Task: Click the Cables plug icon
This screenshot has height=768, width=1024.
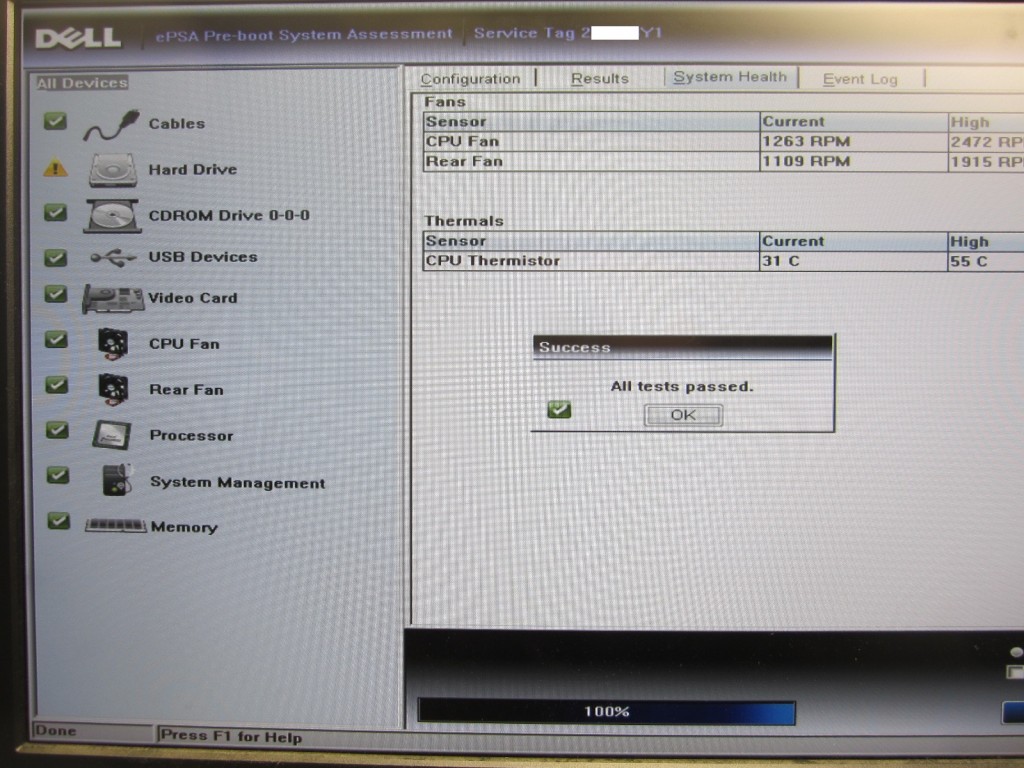Action: click(x=112, y=125)
